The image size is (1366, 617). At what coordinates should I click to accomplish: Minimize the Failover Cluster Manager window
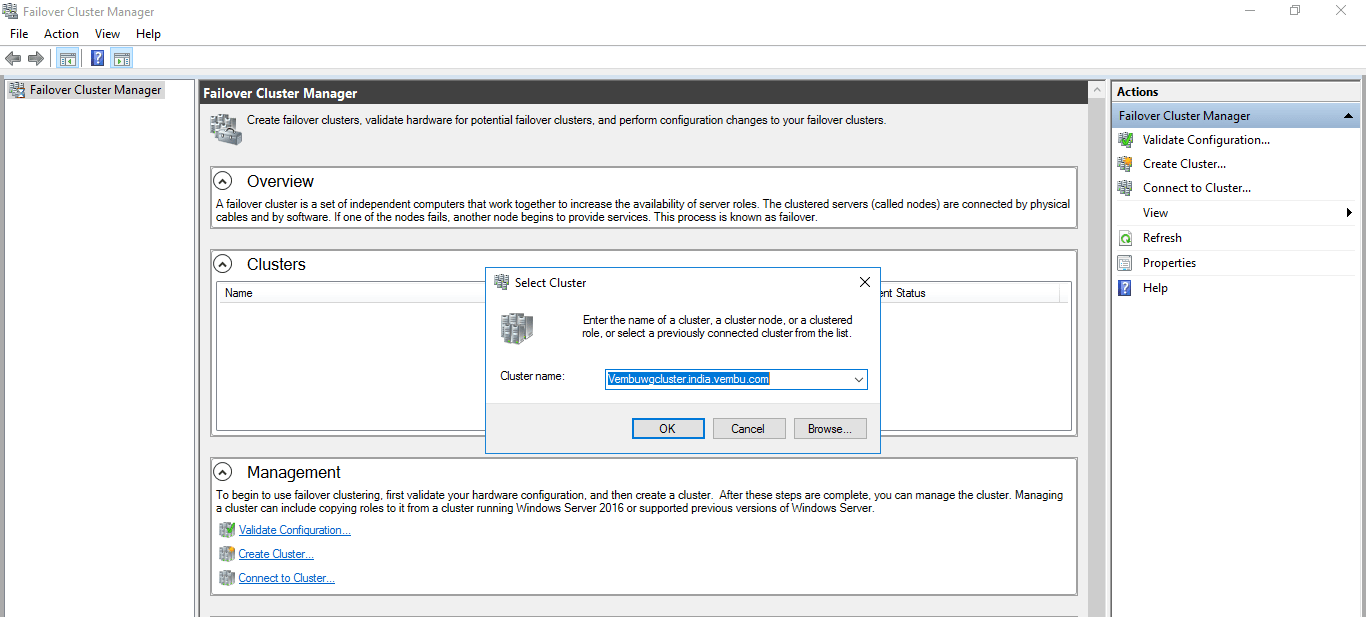[x=1250, y=11]
